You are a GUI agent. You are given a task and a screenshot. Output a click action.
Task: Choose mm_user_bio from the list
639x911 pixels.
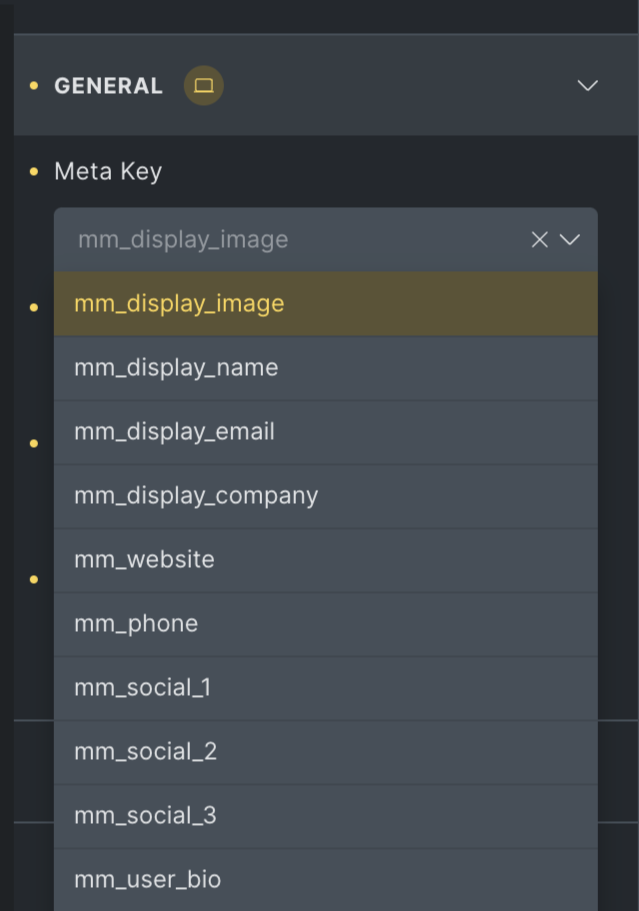pyautogui.click(x=147, y=880)
